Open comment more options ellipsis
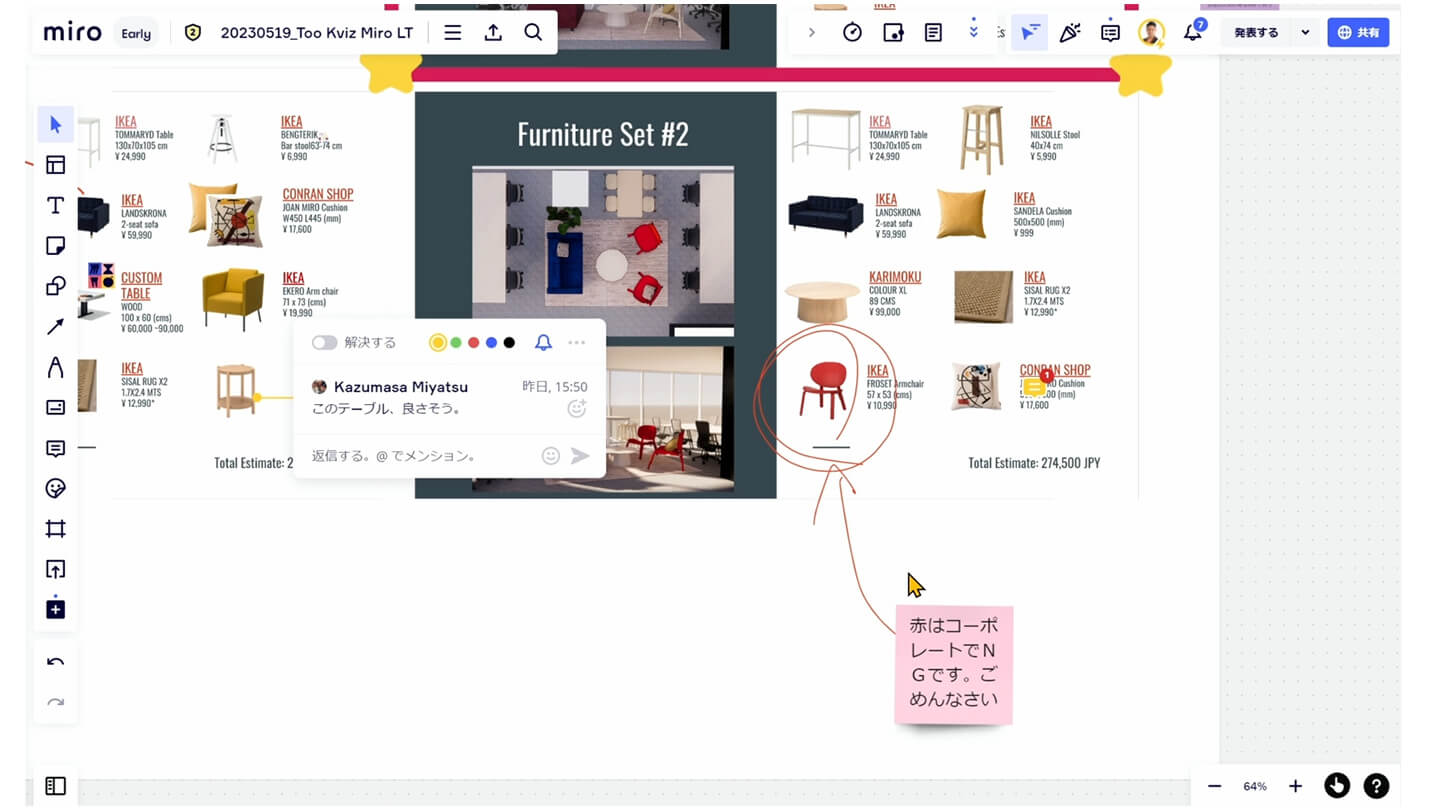This screenshot has width=1440, height=810. pos(577,343)
